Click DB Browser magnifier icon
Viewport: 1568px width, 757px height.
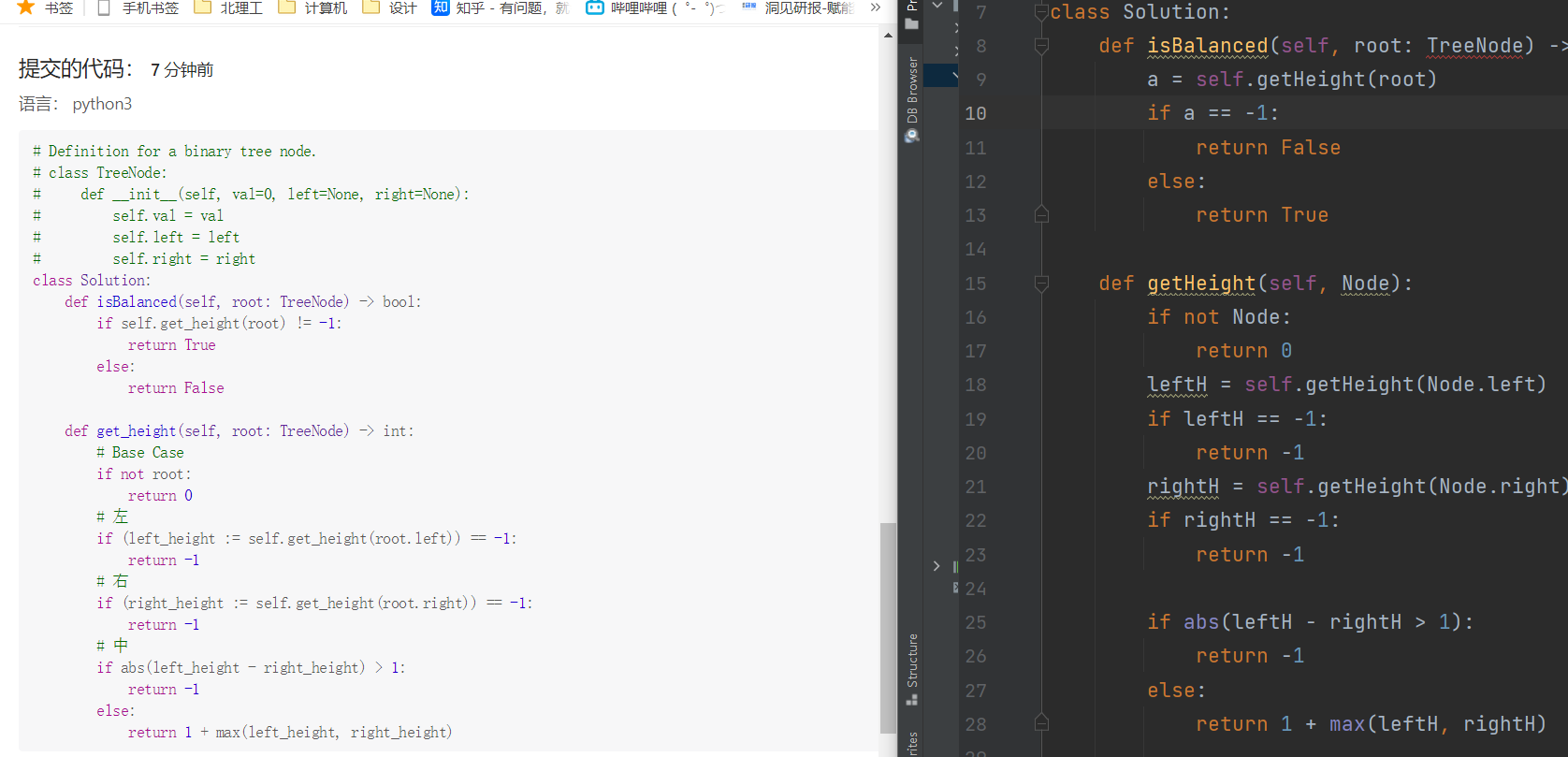click(x=912, y=137)
